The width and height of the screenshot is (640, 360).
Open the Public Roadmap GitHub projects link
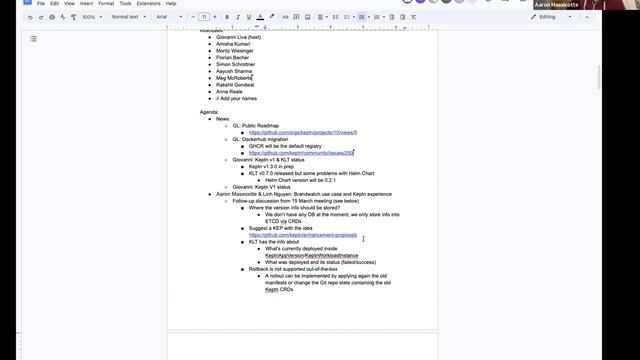click(x=303, y=133)
